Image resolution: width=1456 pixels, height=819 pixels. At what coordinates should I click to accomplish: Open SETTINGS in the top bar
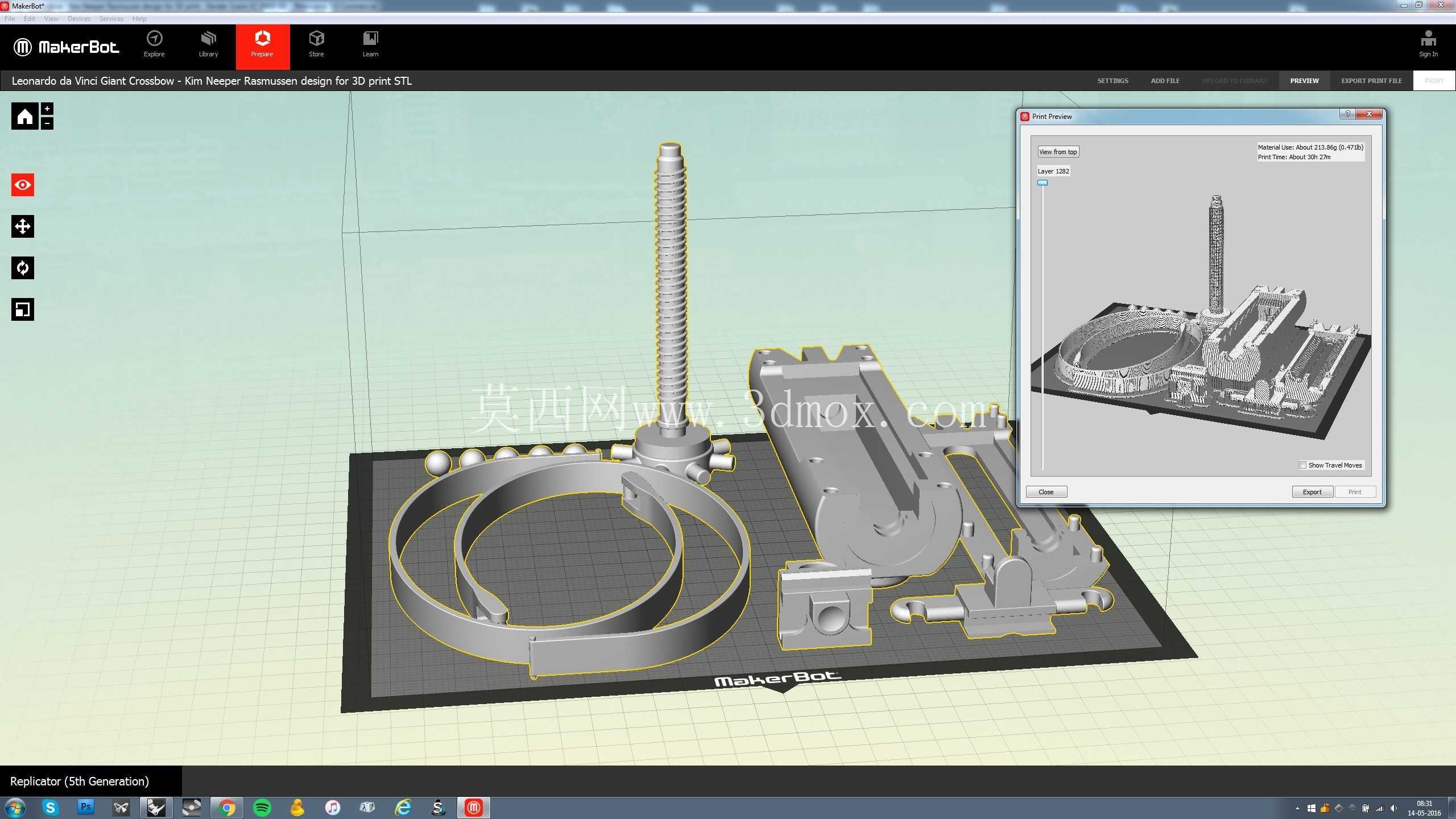point(1112,81)
